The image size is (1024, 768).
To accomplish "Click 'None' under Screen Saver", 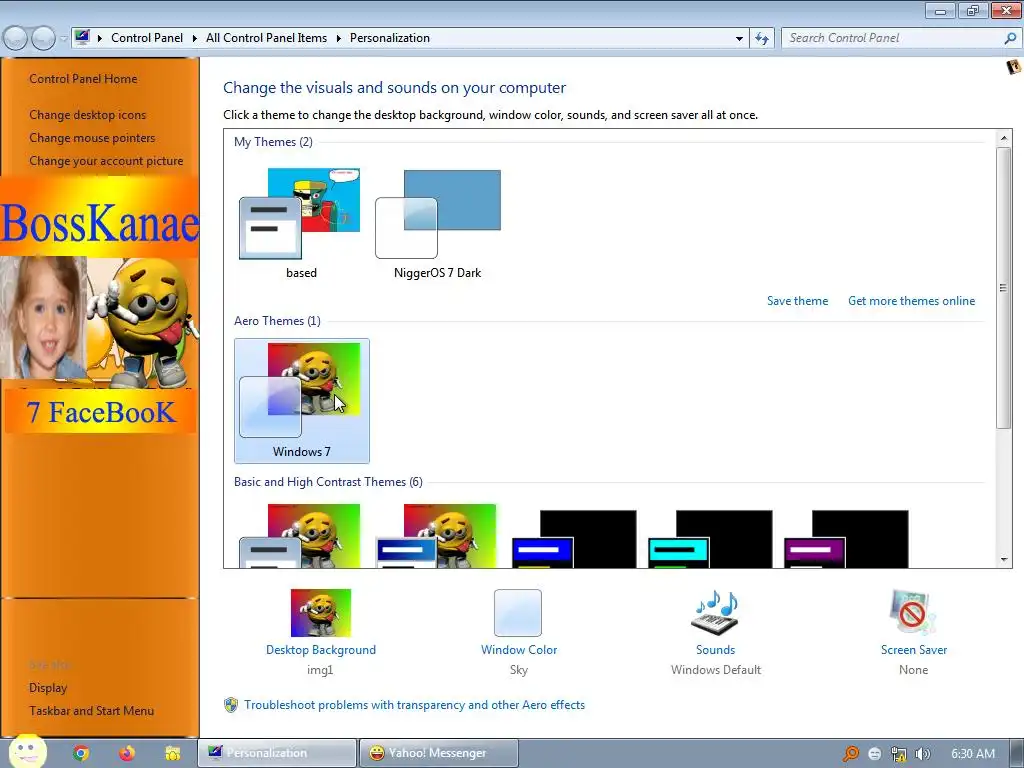I will point(913,669).
